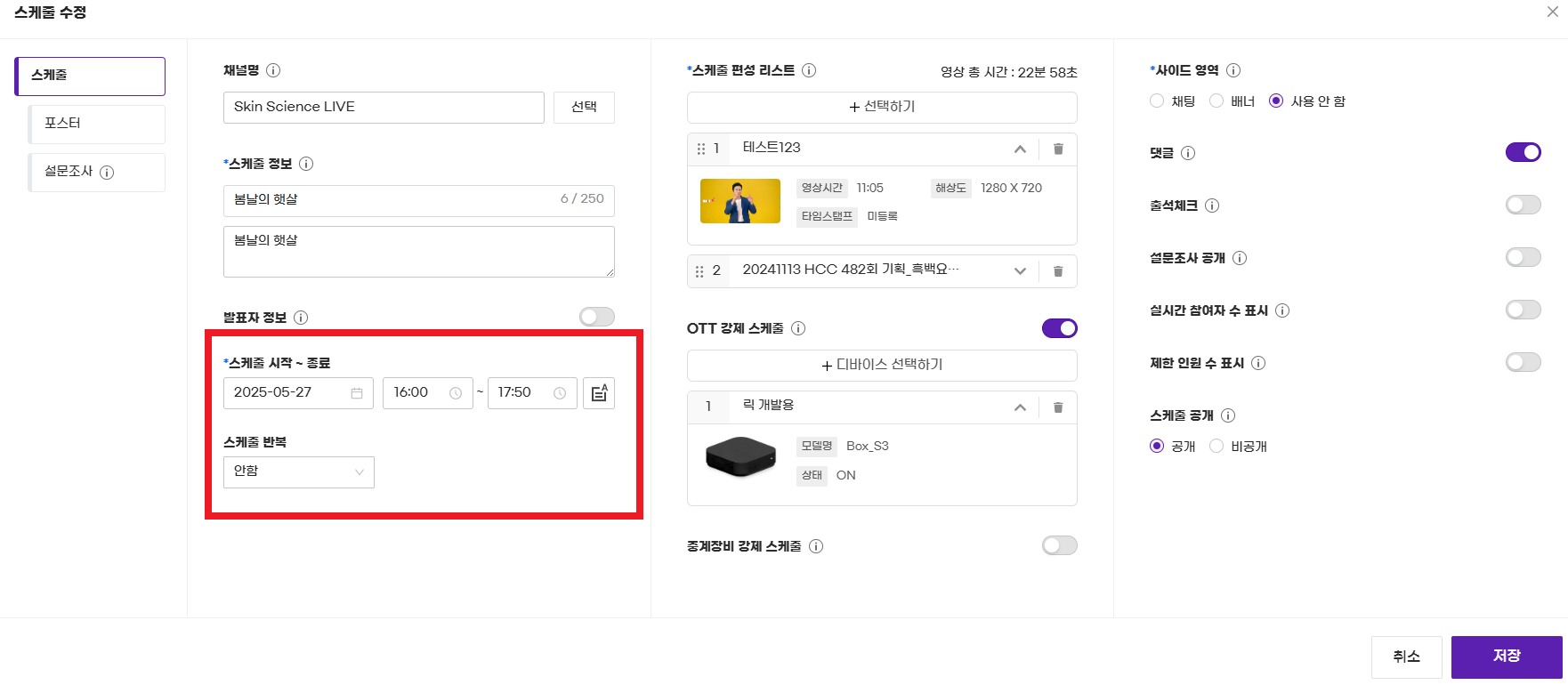
Task: Click info icon beside 스케줄 정보
Action: tap(306, 164)
